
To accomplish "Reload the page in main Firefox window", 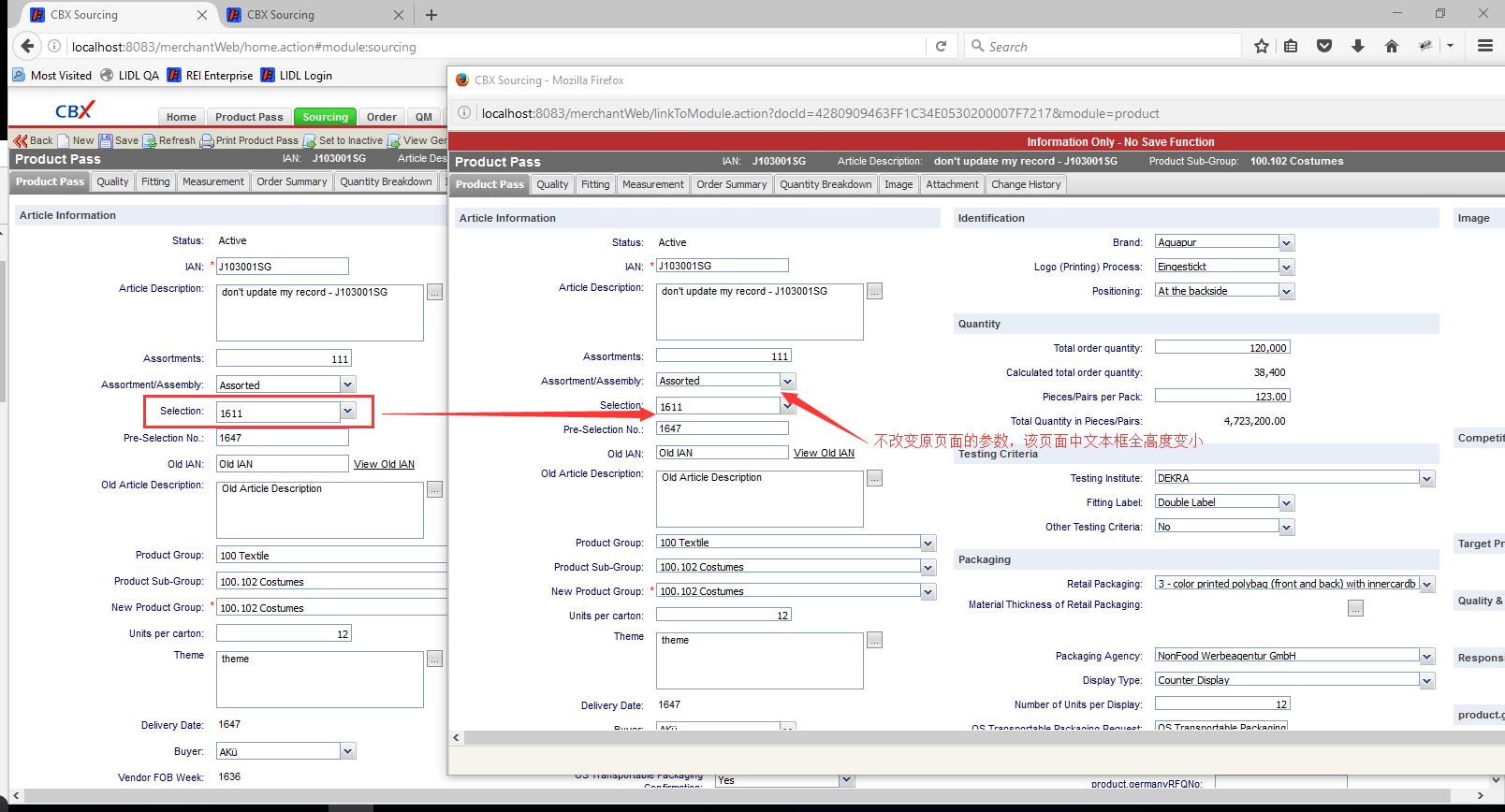I will coord(941,46).
